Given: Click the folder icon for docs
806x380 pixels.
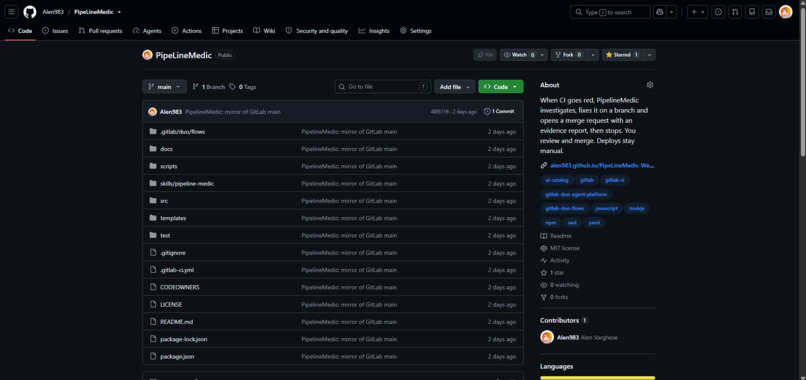Looking at the screenshot, I should point(153,149).
